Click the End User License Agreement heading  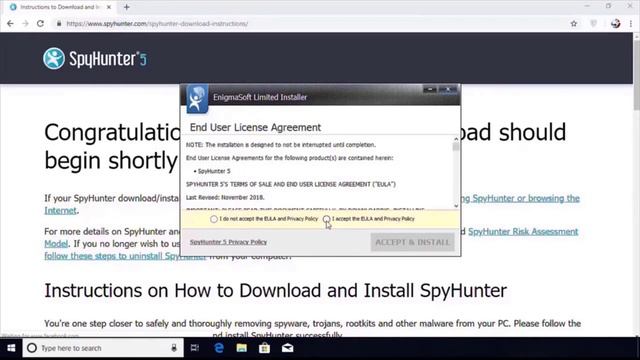coord(256,127)
